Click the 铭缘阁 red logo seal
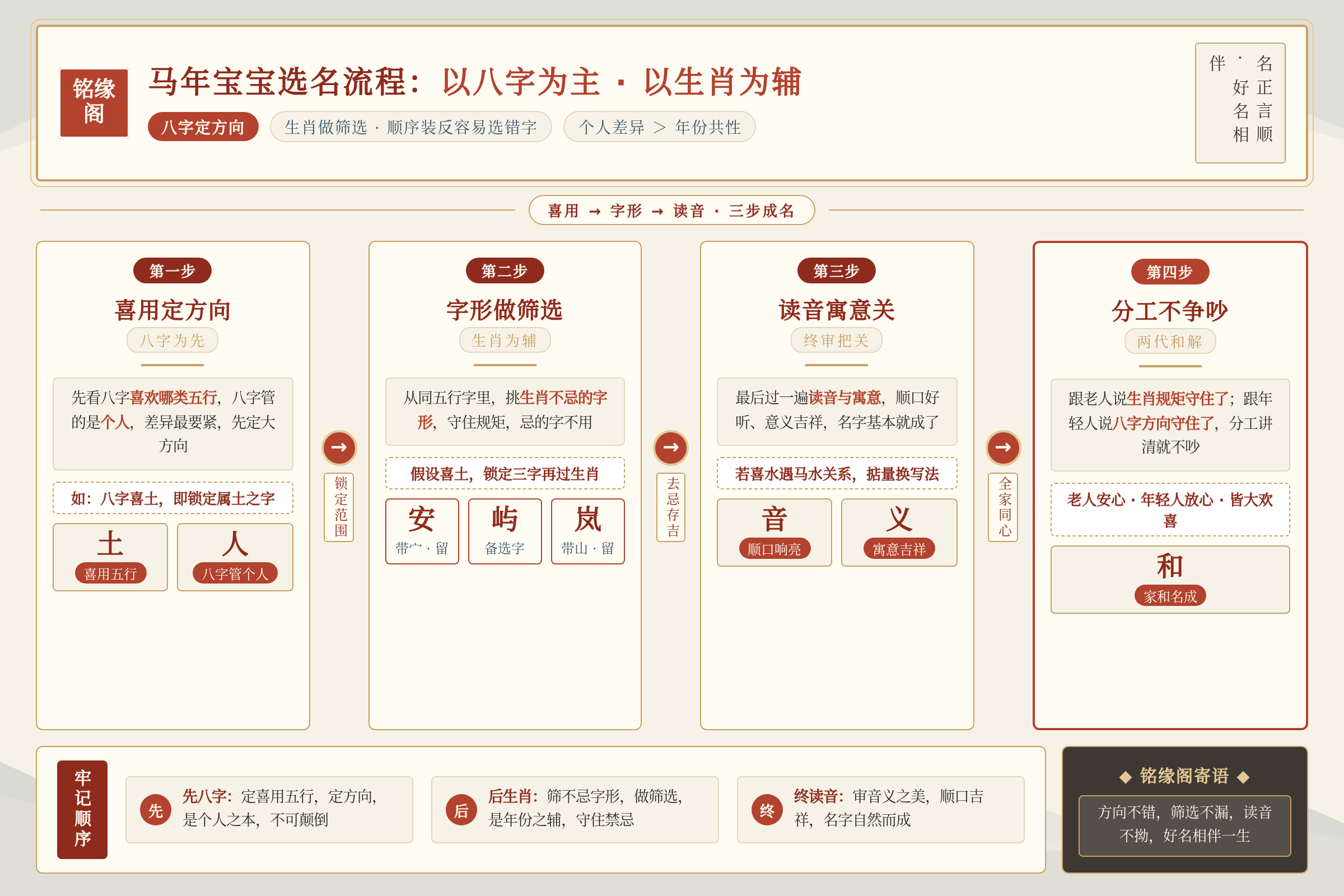1344x896 pixels. (94, 103)
